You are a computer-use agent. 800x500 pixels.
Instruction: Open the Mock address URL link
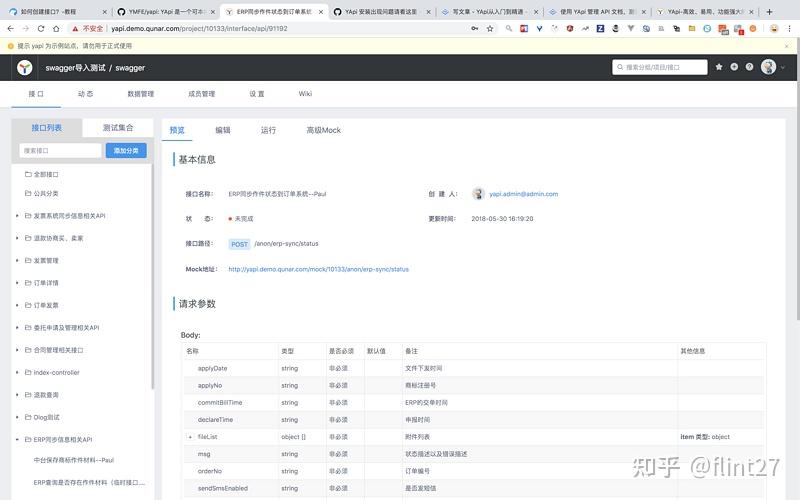point(318,269)
